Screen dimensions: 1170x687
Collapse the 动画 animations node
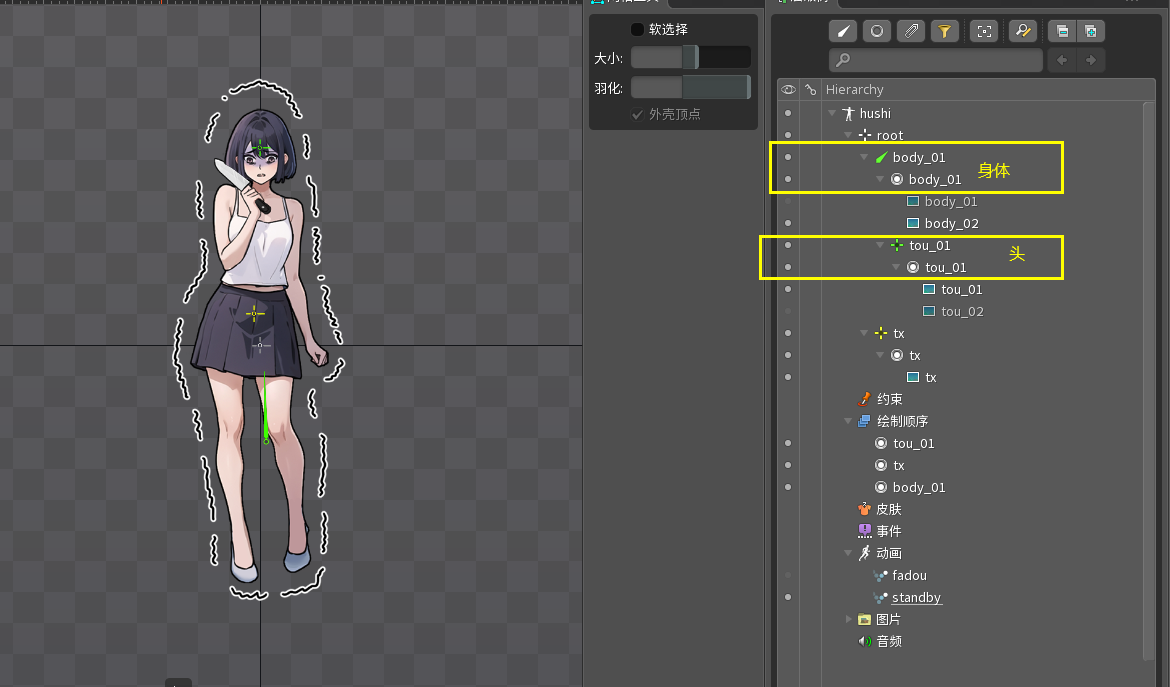[x=849, y=553]
